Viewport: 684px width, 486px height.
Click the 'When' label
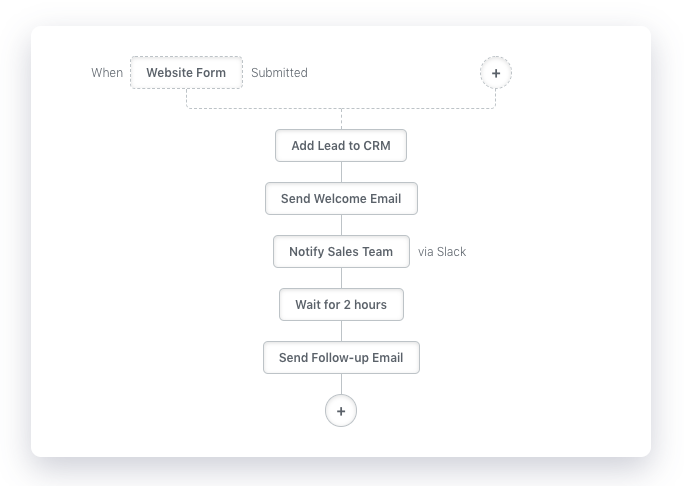[x=107, y=72]
